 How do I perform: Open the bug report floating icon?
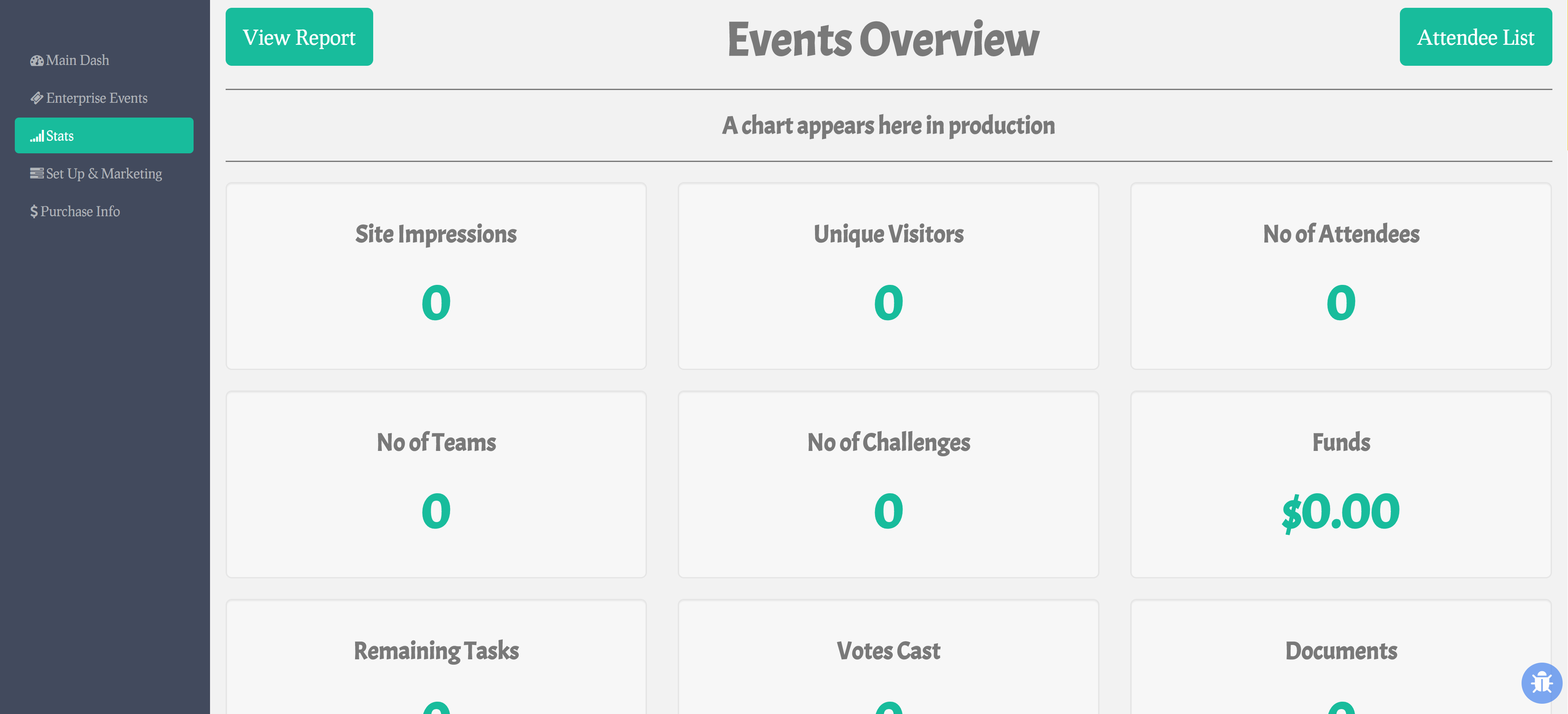[1542, 682]
